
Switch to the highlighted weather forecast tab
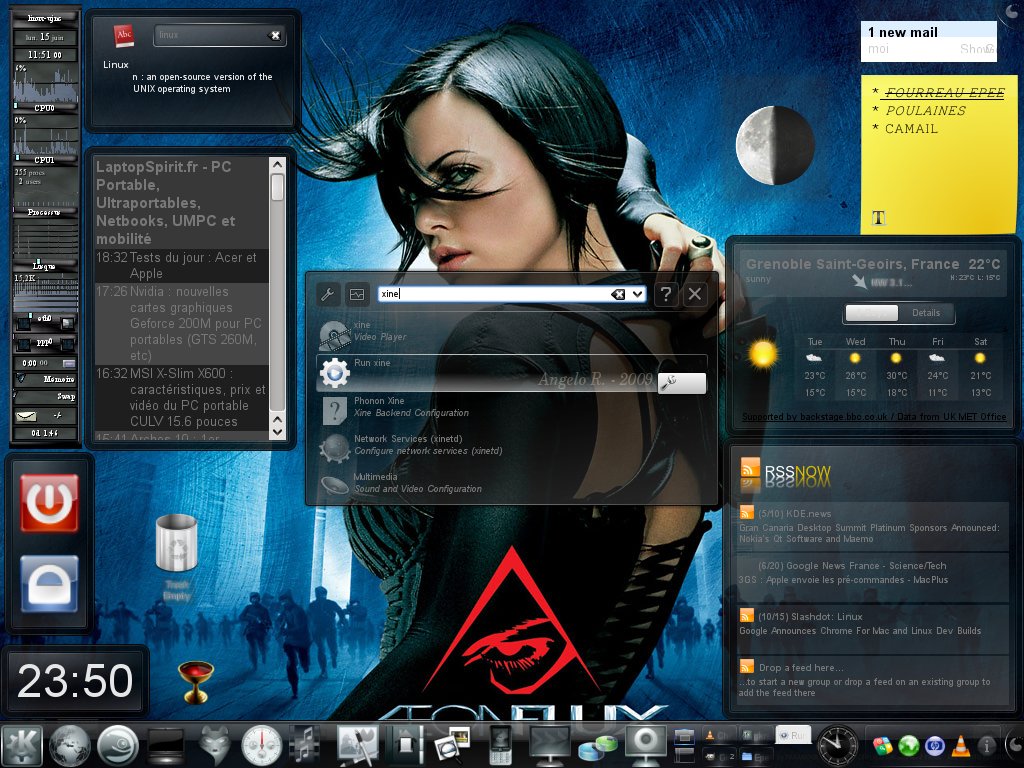point(872,313)
